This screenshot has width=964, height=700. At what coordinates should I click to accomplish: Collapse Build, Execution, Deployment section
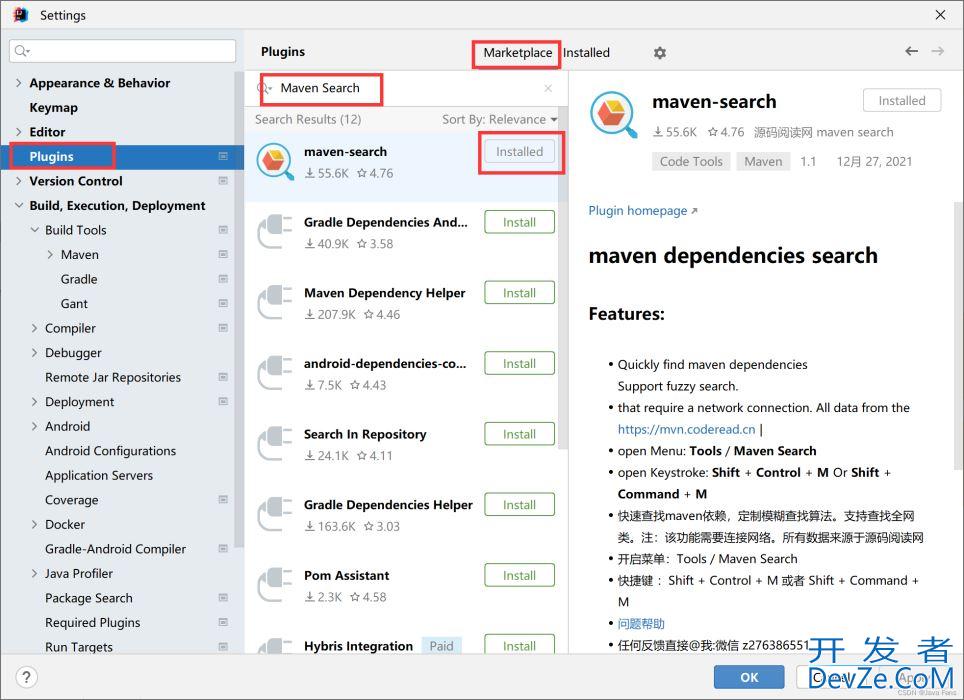pyautogui.click(x=18, y=205)
